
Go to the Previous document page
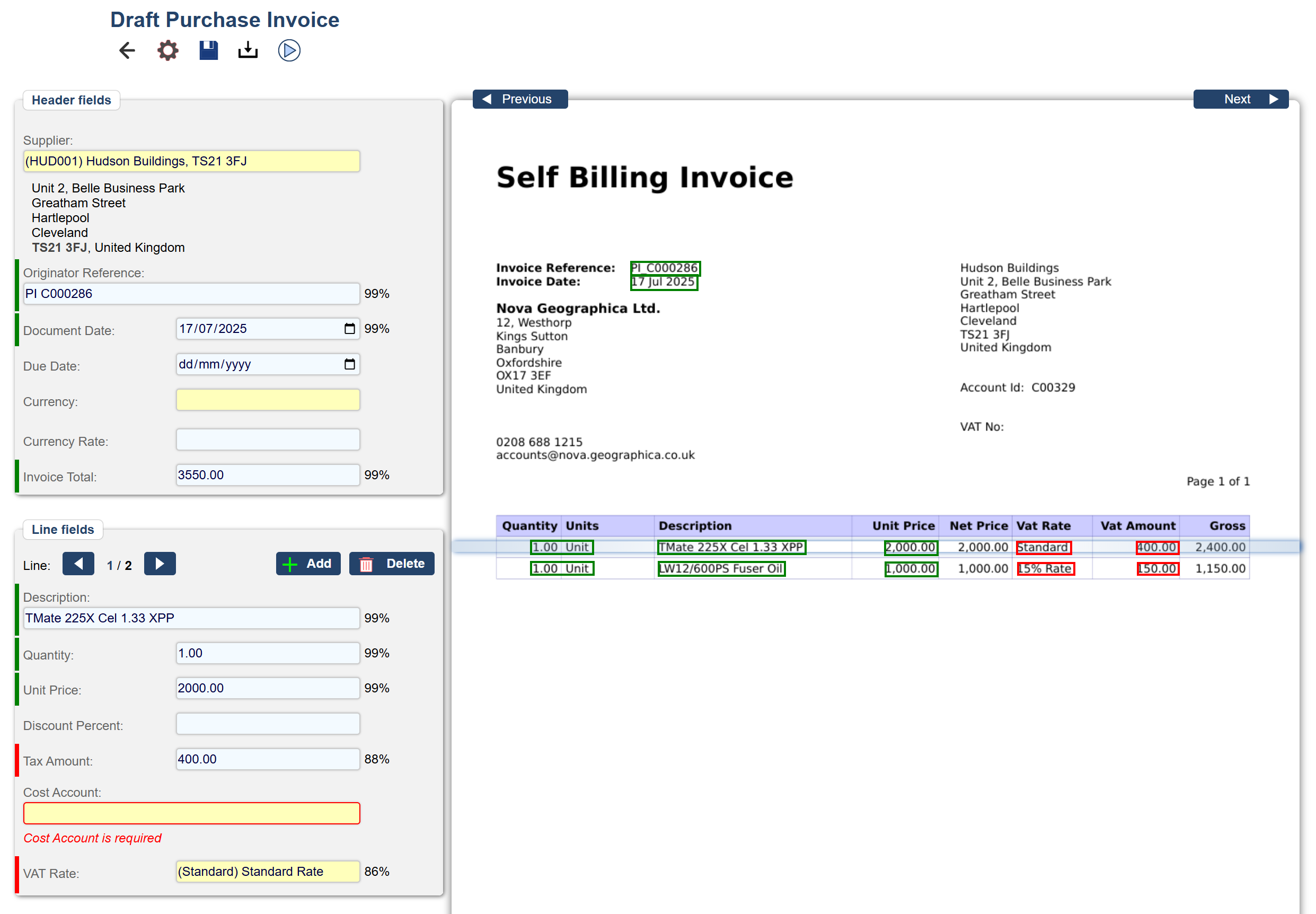(x=519, y=99)
